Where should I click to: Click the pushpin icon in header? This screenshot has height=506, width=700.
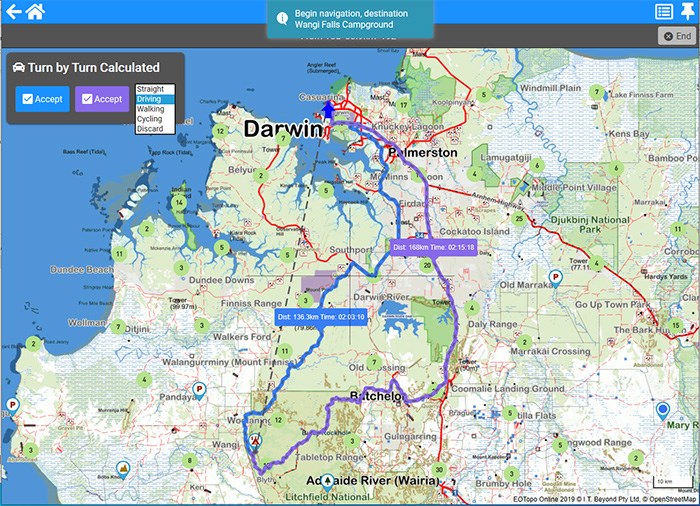(x=686, y=12)
